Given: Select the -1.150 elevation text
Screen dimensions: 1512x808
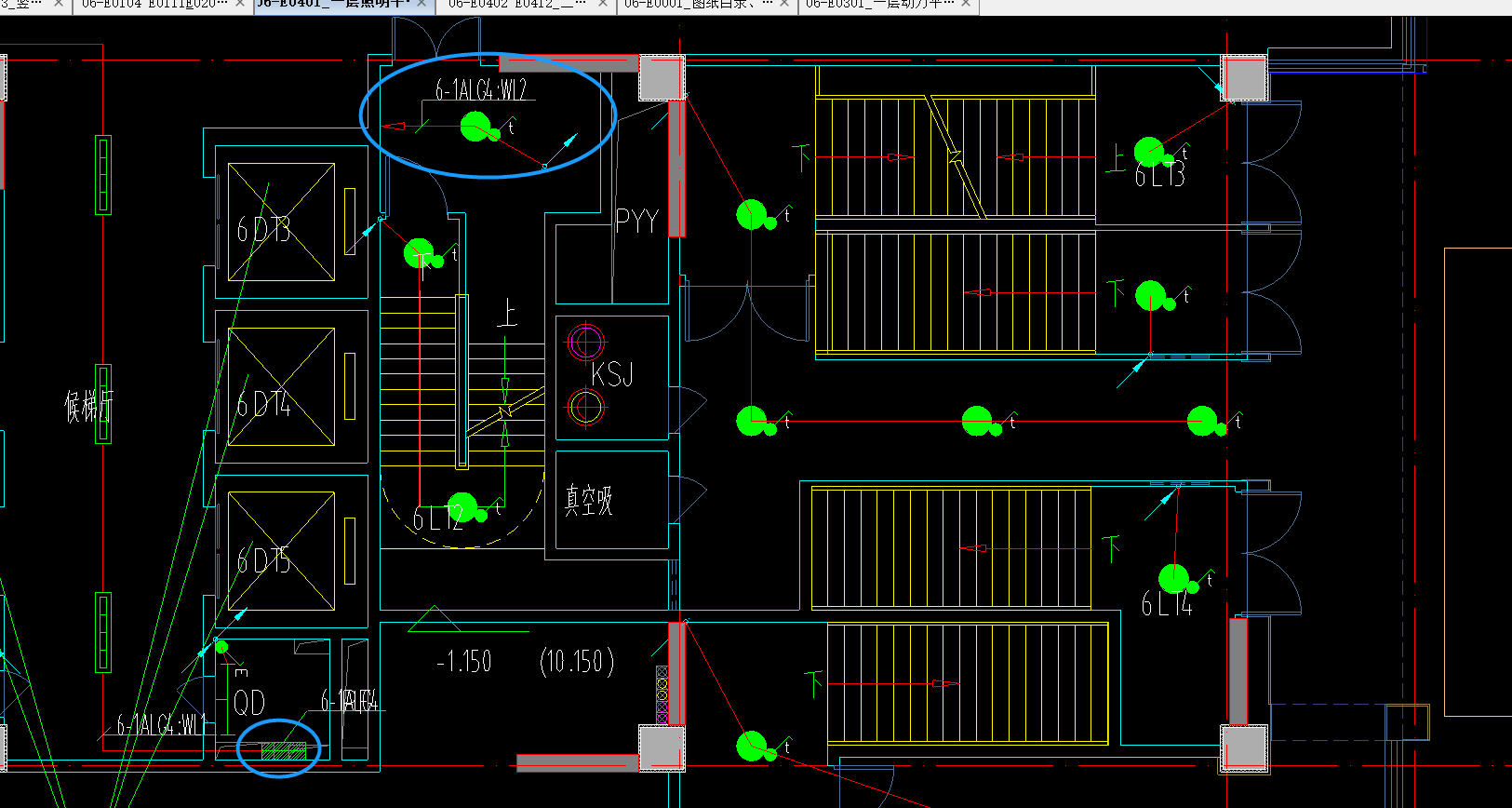Looking at the screenshot, I should coord(463,662).
